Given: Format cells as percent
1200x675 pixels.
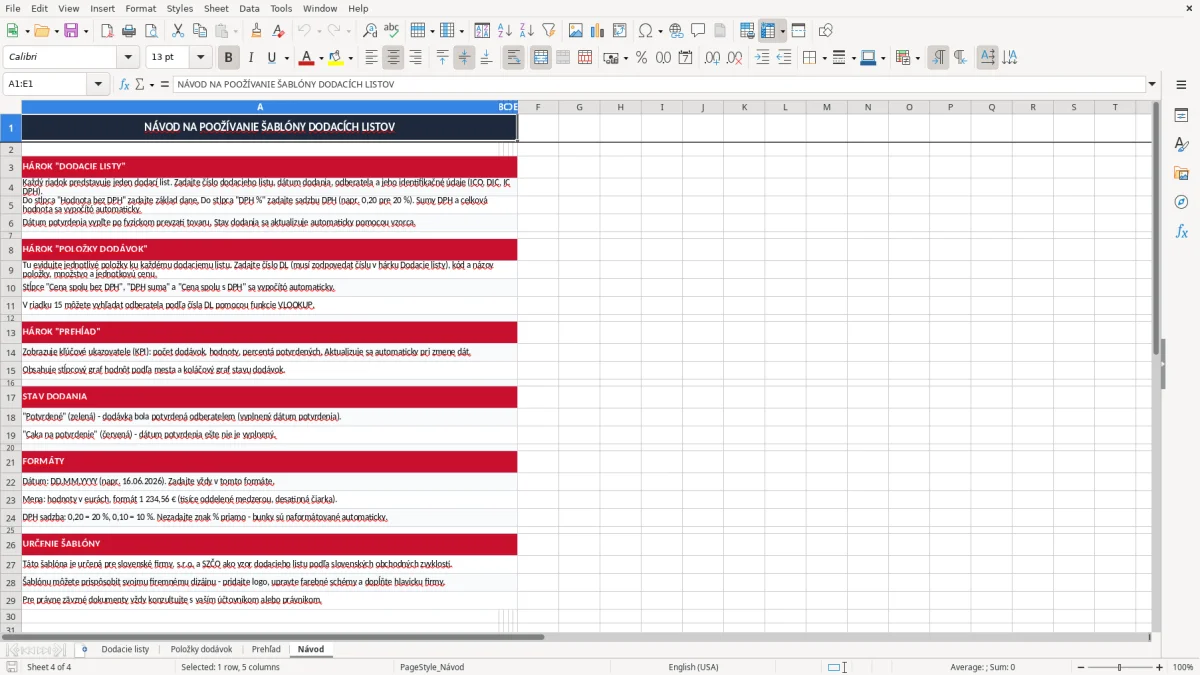Looking at the screenshot, I should coord(641,58).
